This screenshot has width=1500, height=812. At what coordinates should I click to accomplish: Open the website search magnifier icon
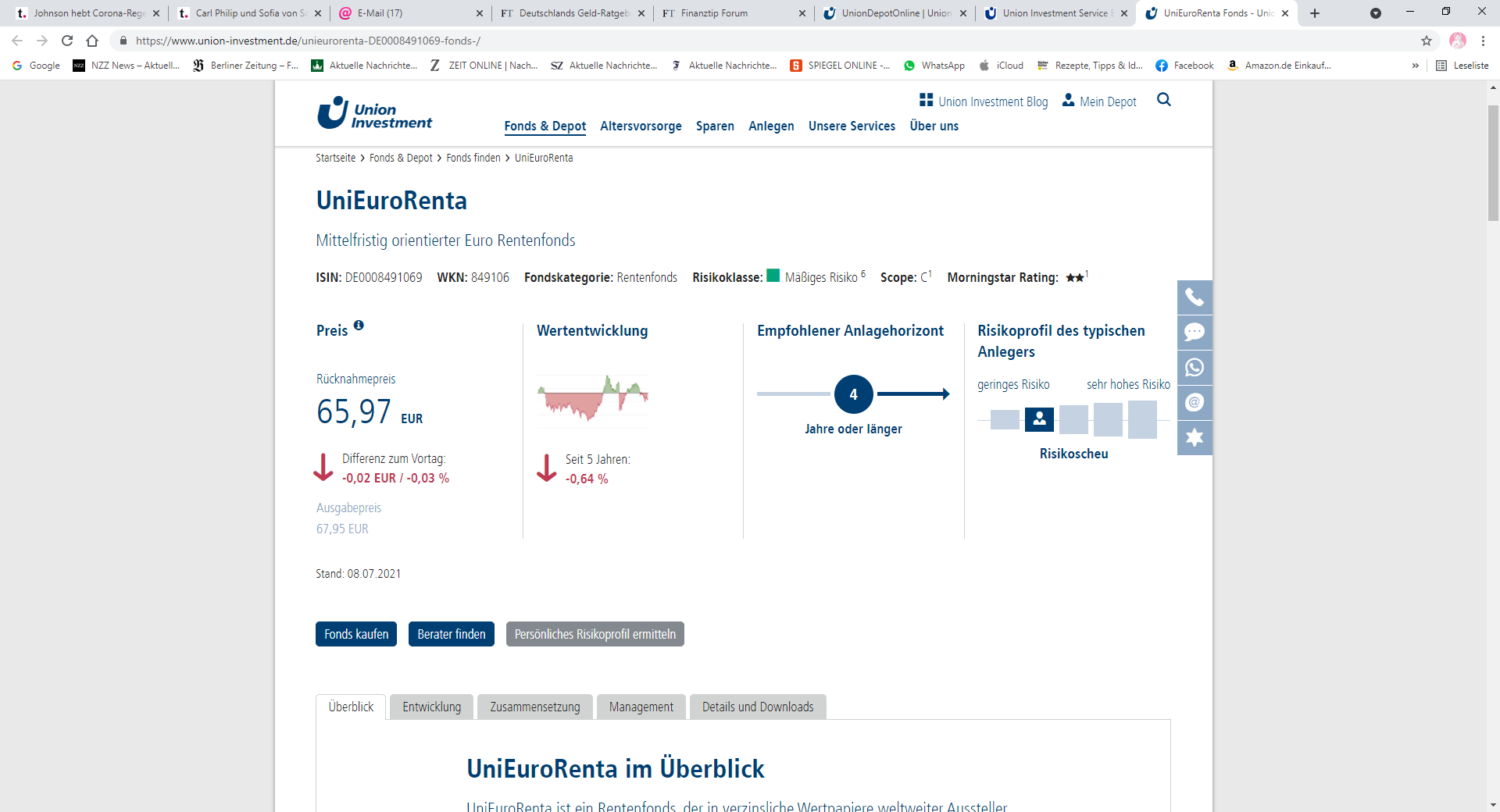[1163, 100]
